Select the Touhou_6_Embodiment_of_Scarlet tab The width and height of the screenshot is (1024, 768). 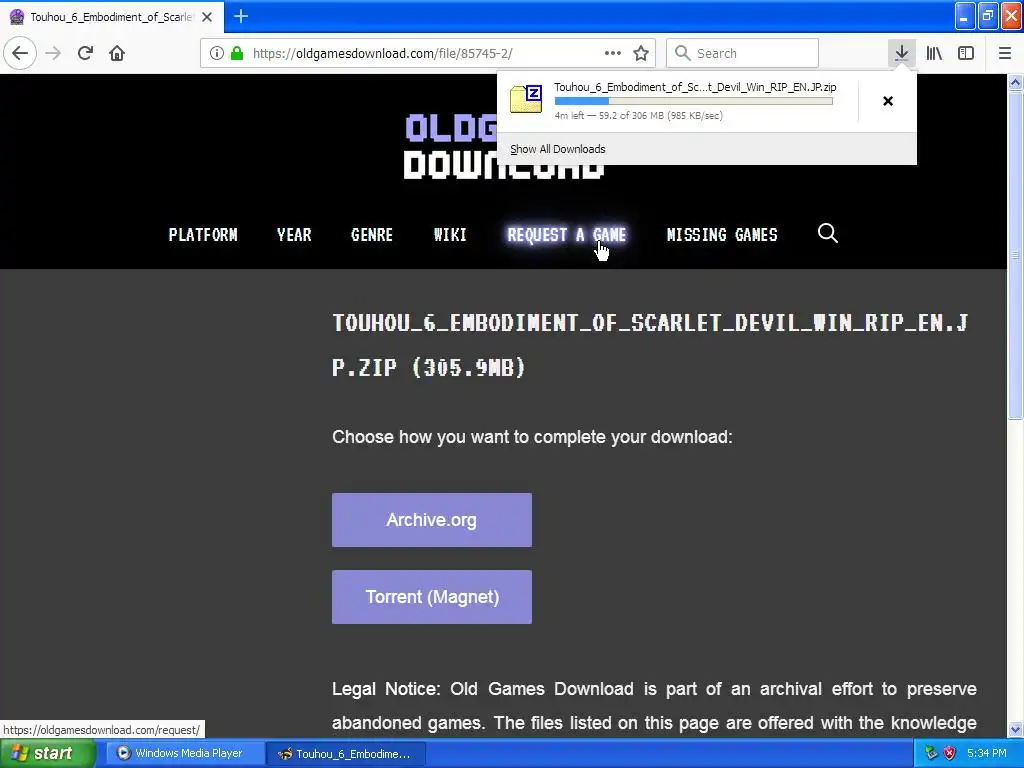point(111,17)
